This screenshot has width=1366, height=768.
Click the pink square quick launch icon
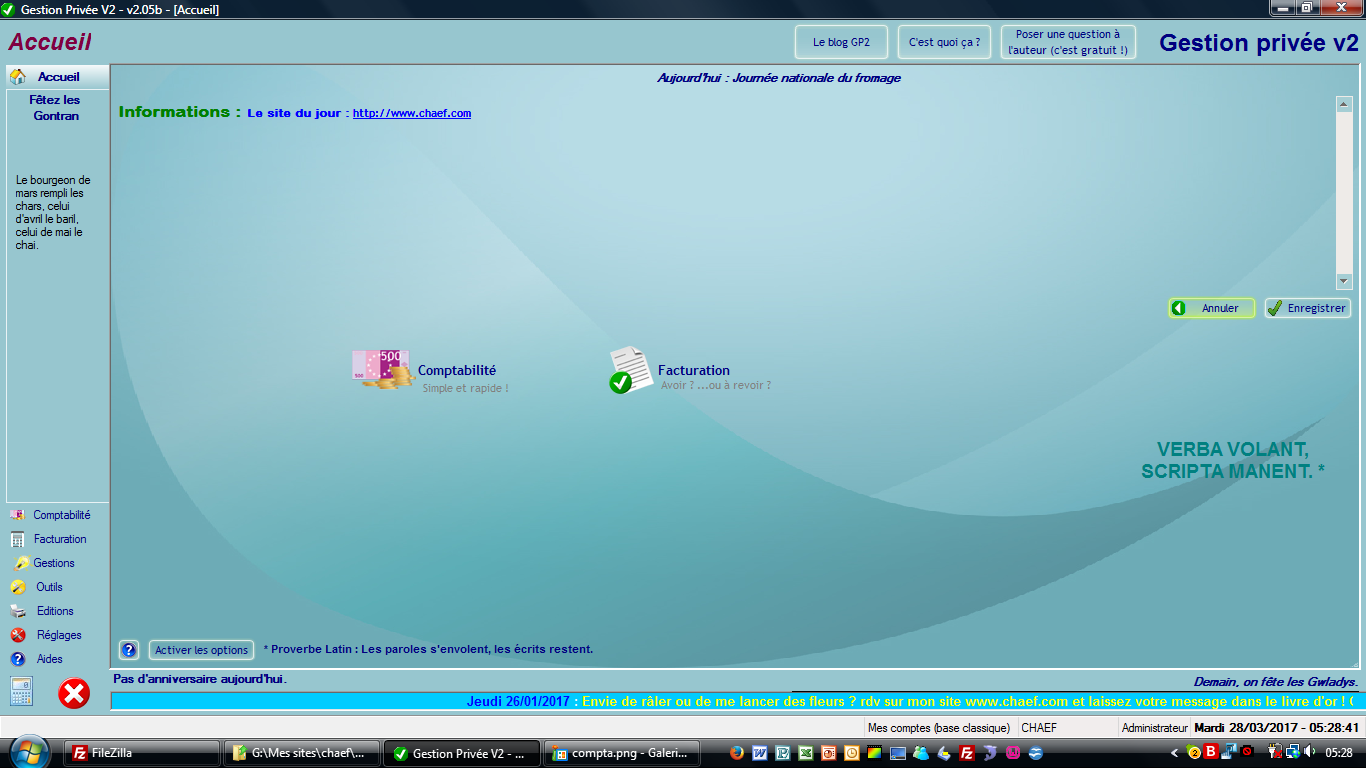tap(1013, 753)
